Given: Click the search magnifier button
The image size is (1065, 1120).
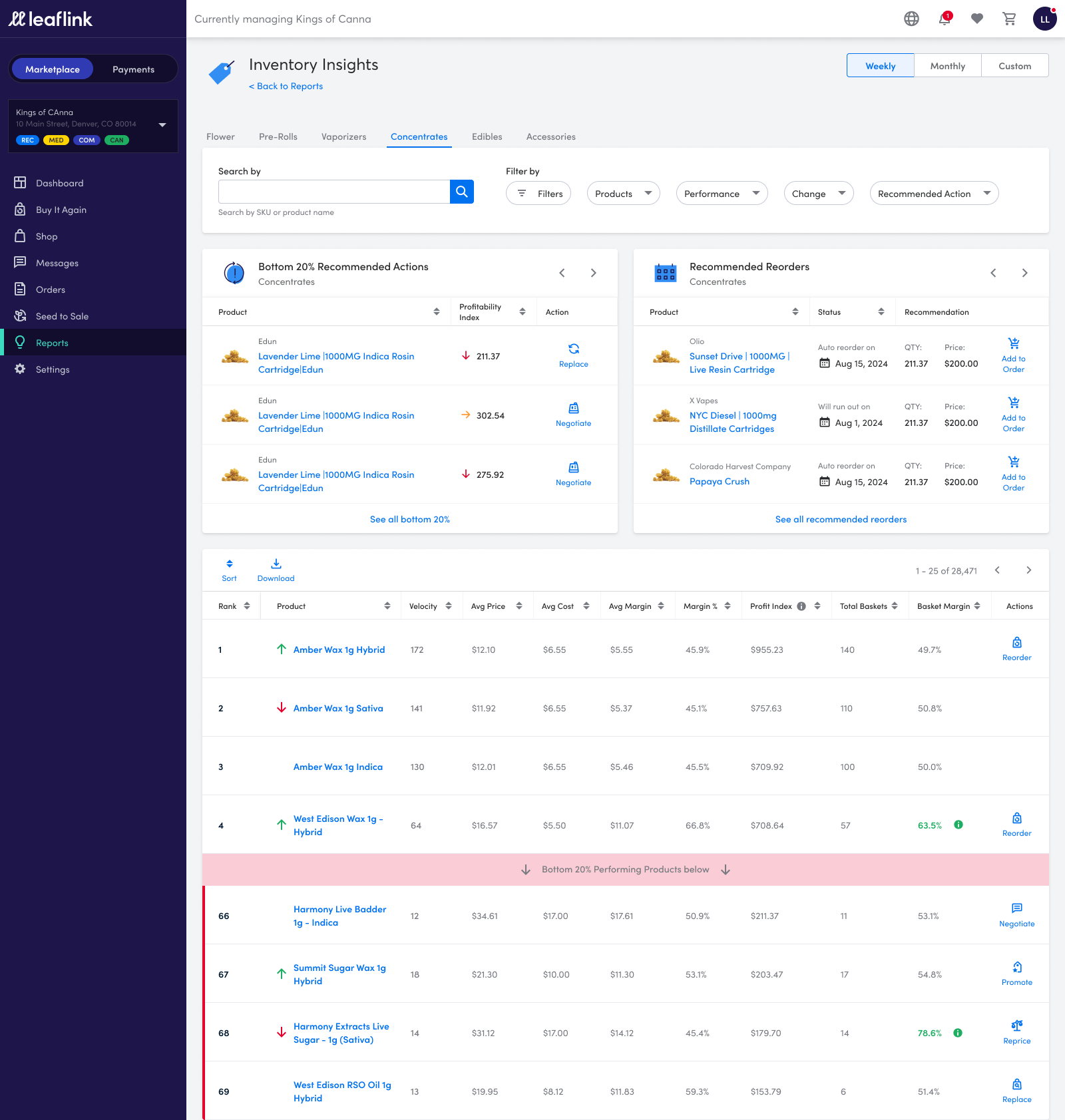Looking at the screenshot, I should tap(461, 192).
